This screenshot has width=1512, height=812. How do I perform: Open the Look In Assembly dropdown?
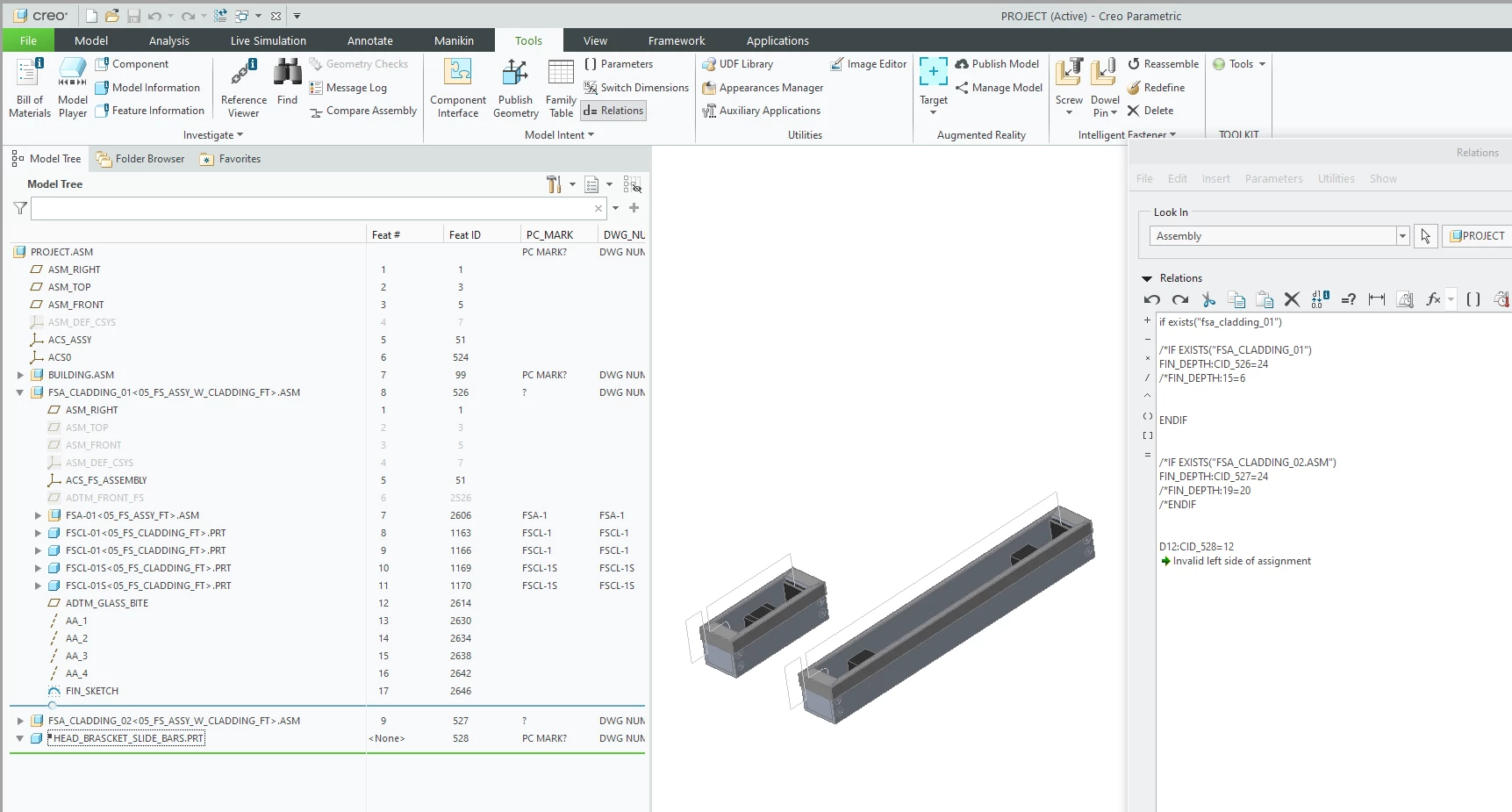(1402, 236)
